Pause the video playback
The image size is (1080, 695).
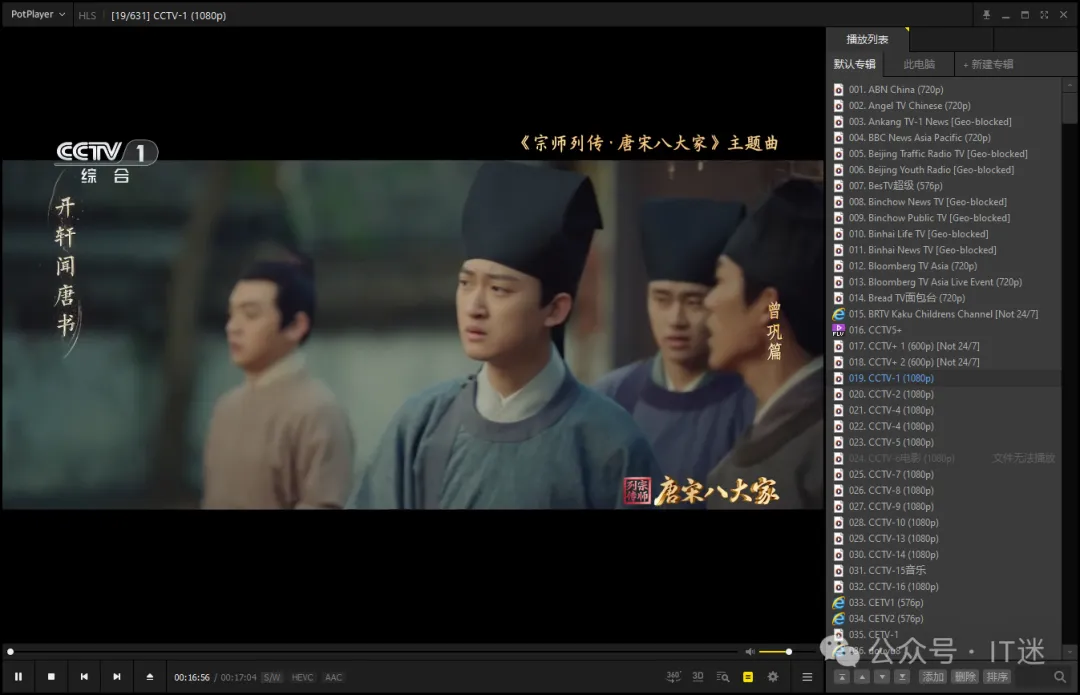pyautogui.click(x=19, y=677)
